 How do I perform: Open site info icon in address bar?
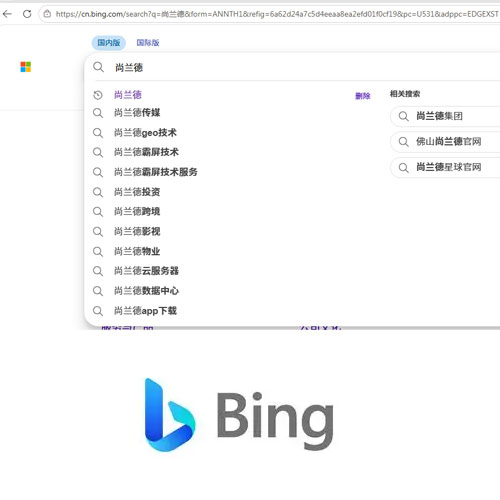(47, 14)
